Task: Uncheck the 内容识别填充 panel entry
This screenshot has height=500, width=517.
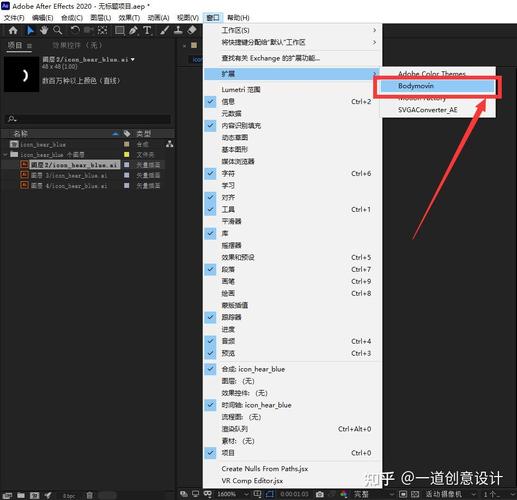Action: 293,126
